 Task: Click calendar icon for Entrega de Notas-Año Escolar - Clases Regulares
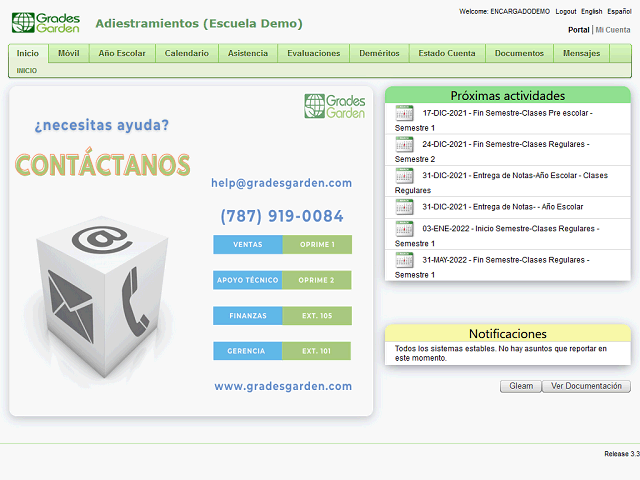click(x=404, y=176)
